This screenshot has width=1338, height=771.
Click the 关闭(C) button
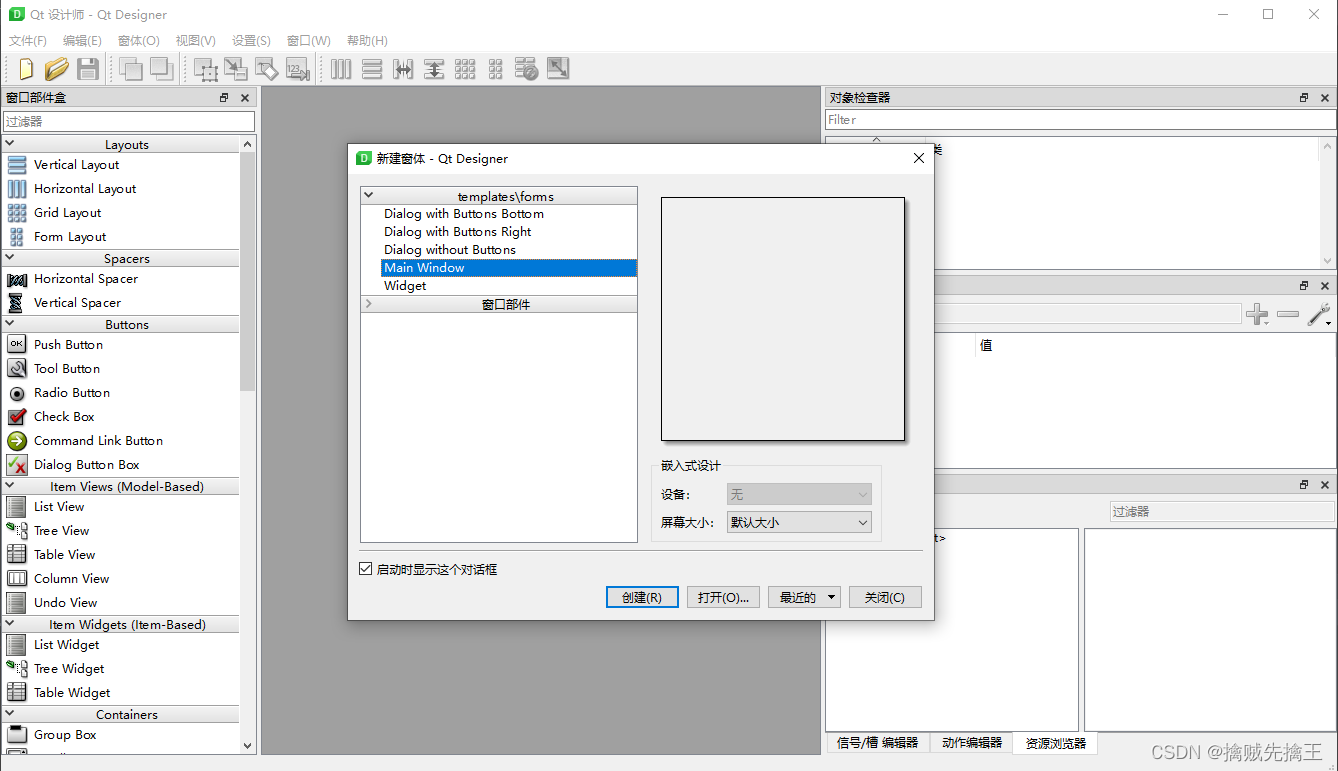tap(885, 597)
